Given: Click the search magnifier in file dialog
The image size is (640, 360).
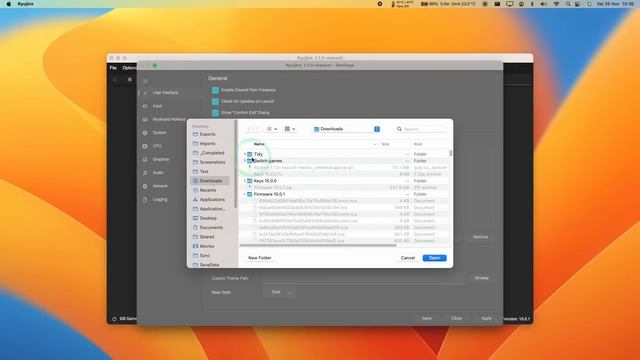Looking at the screenshot, I should pos(399,129).
